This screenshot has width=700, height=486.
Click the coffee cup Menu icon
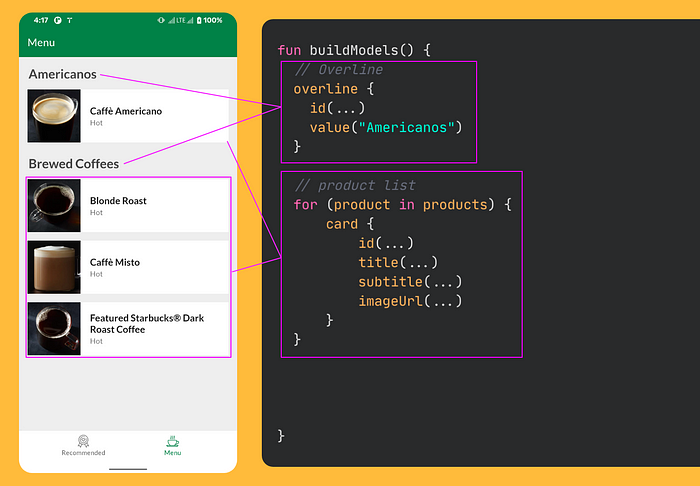172,441
